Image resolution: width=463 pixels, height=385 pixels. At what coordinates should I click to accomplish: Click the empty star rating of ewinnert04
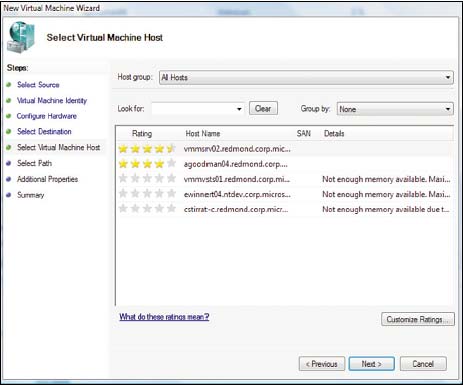[x=147, y=193]
